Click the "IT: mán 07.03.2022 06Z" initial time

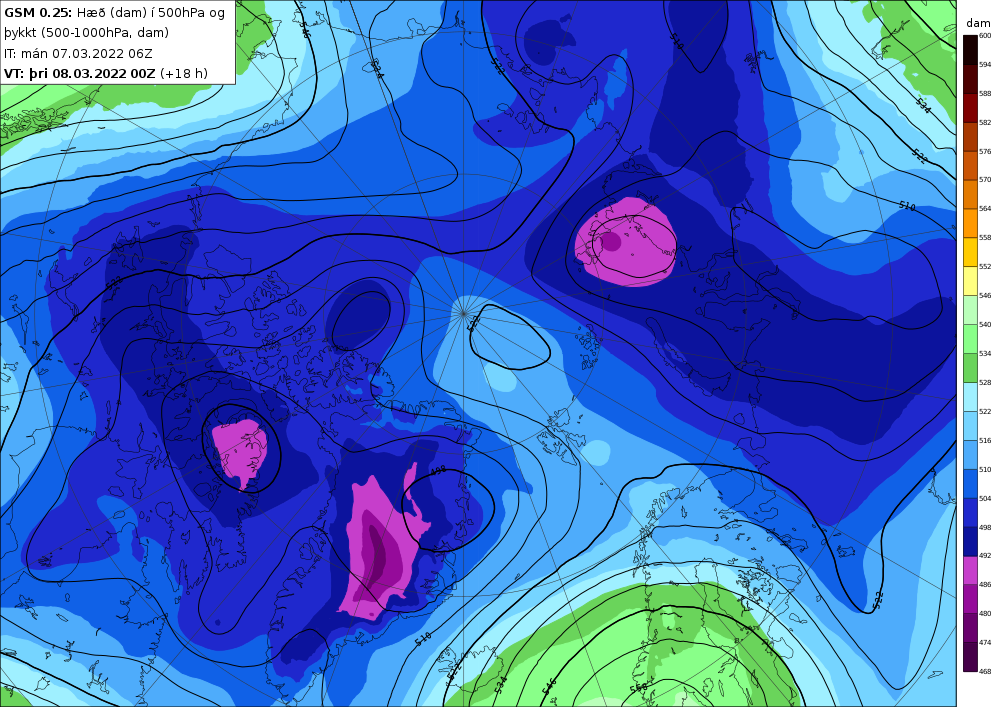78,54
